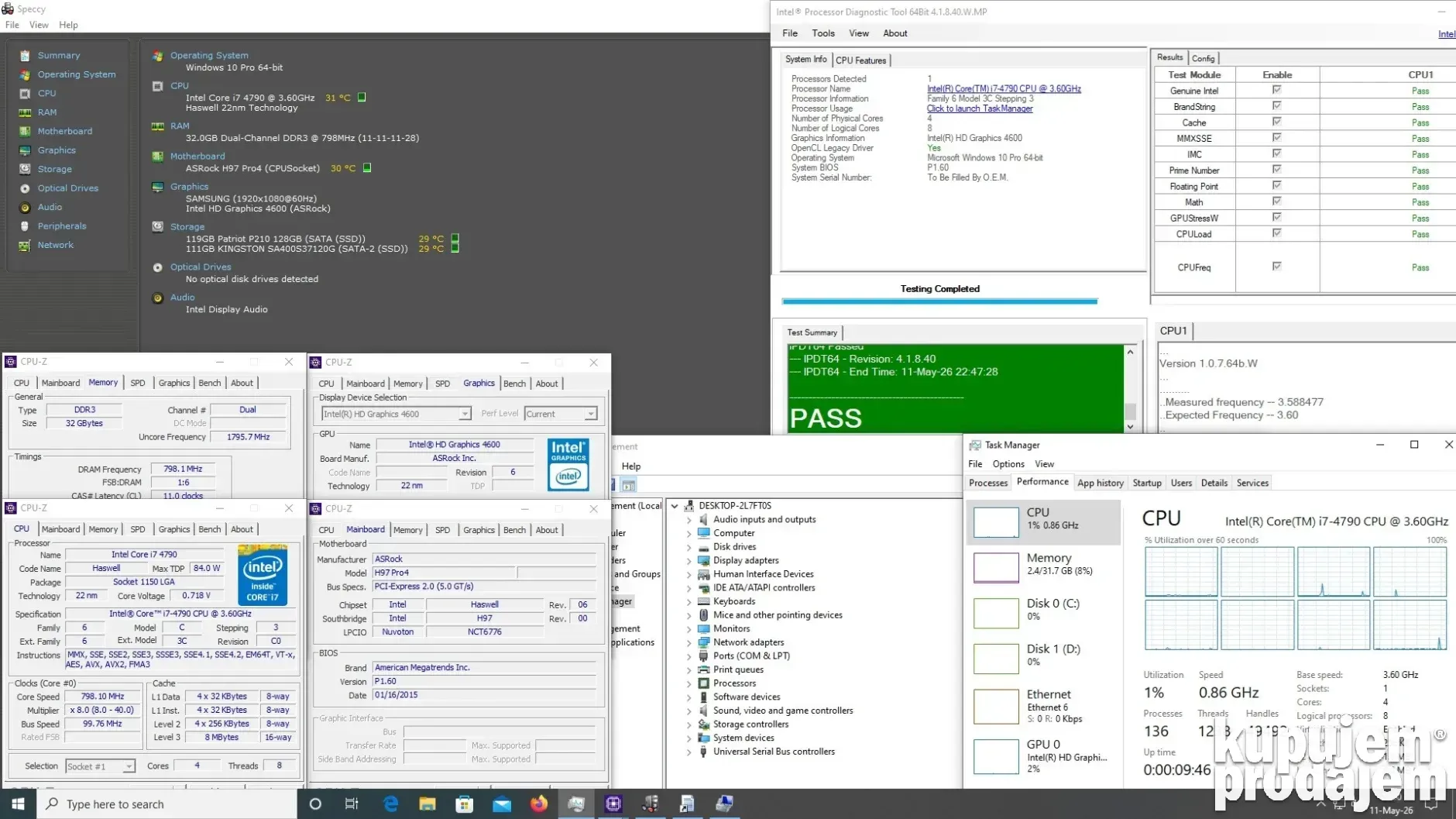Open Storage in the Speccy sidebar

[x=54, y=170]
